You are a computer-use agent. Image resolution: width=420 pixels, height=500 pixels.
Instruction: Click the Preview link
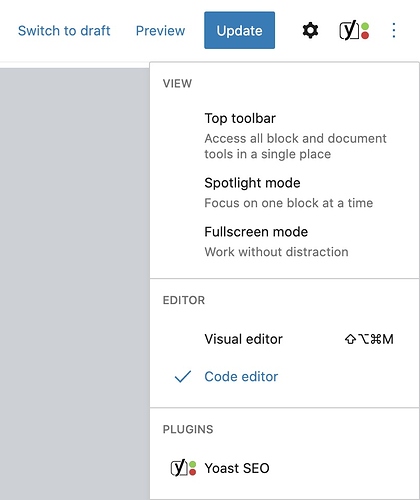coord(160,30)
